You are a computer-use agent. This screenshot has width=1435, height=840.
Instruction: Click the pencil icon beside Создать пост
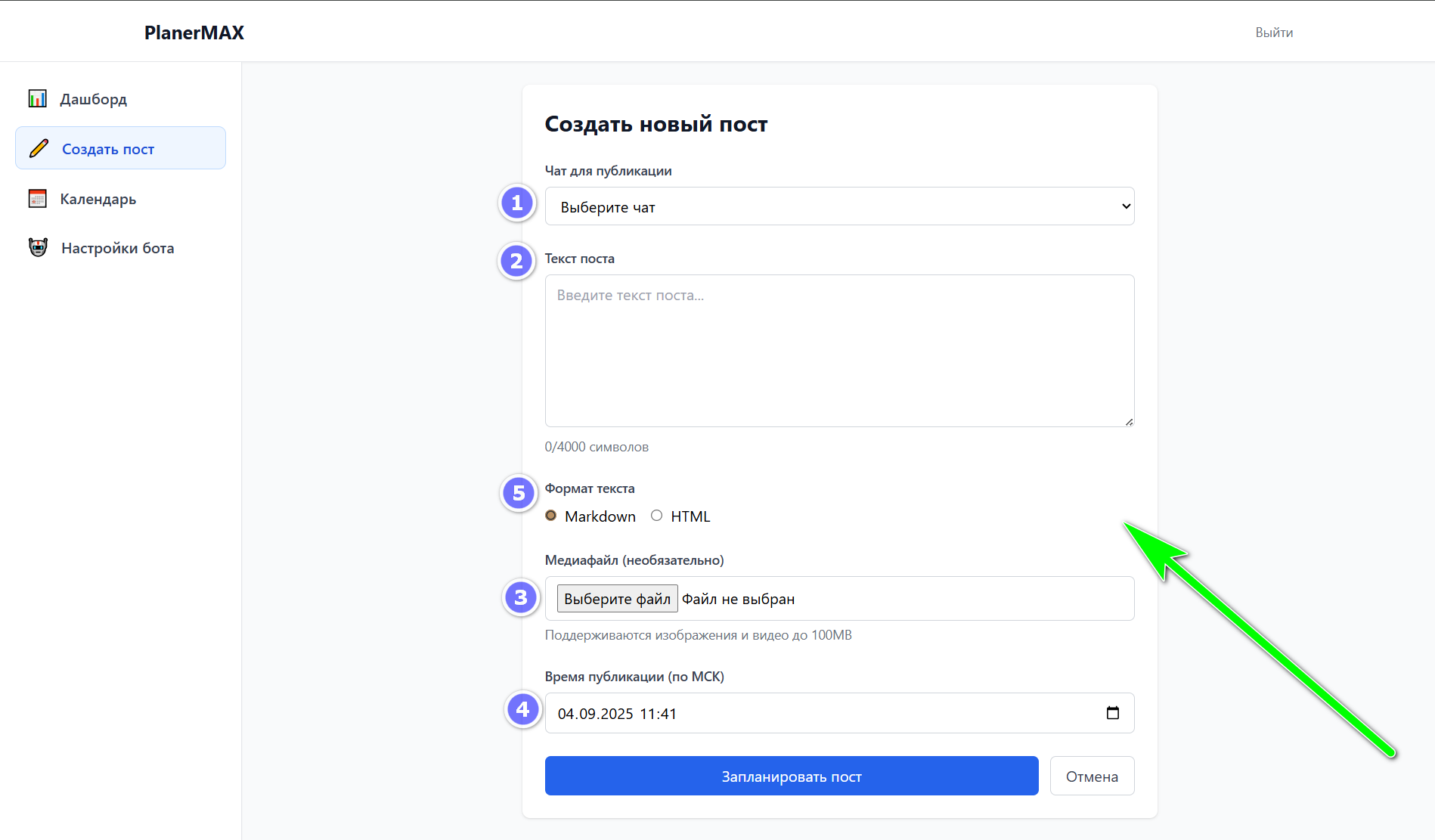click(39, 148)
